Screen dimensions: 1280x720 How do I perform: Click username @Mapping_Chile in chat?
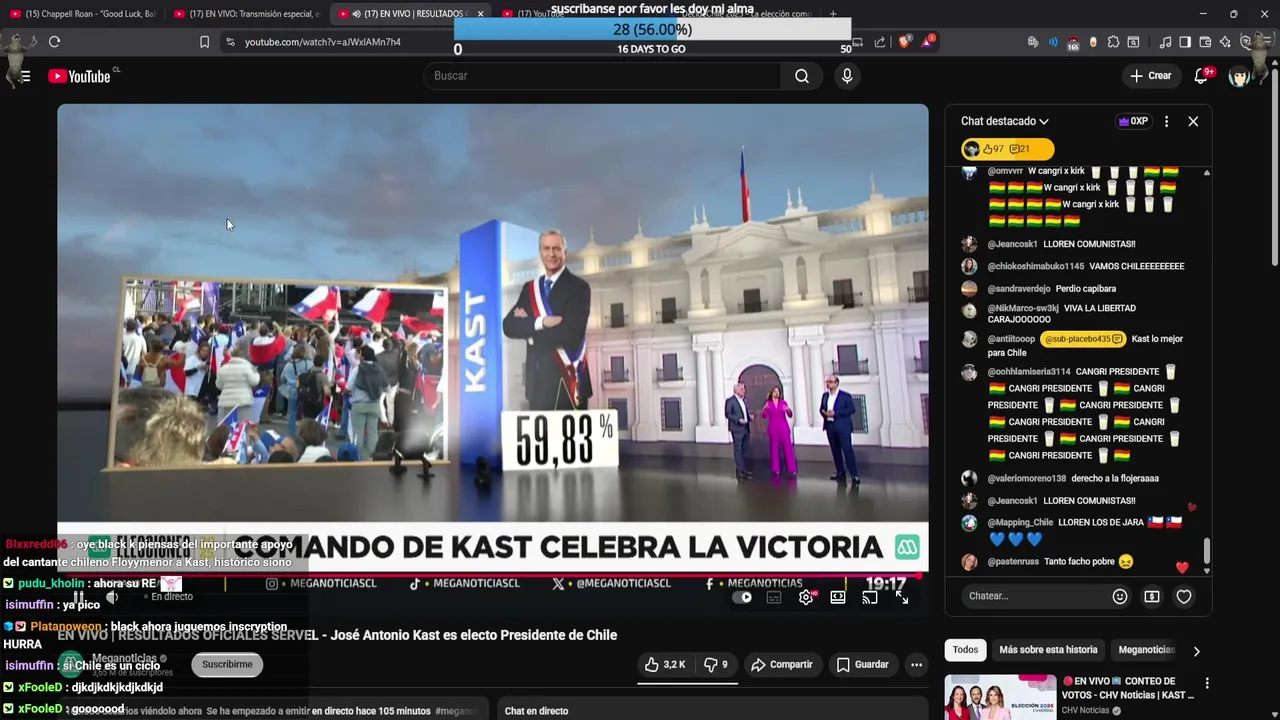(1020, 522)
